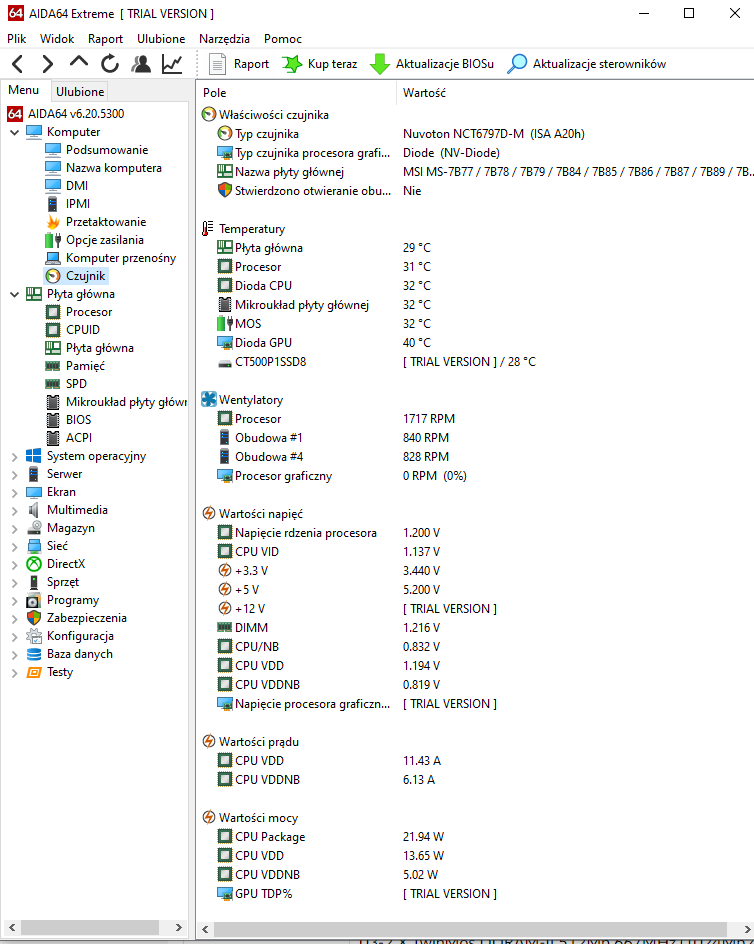Click the lightning icon next to Wartości napięć

click(x=208, y=514)
